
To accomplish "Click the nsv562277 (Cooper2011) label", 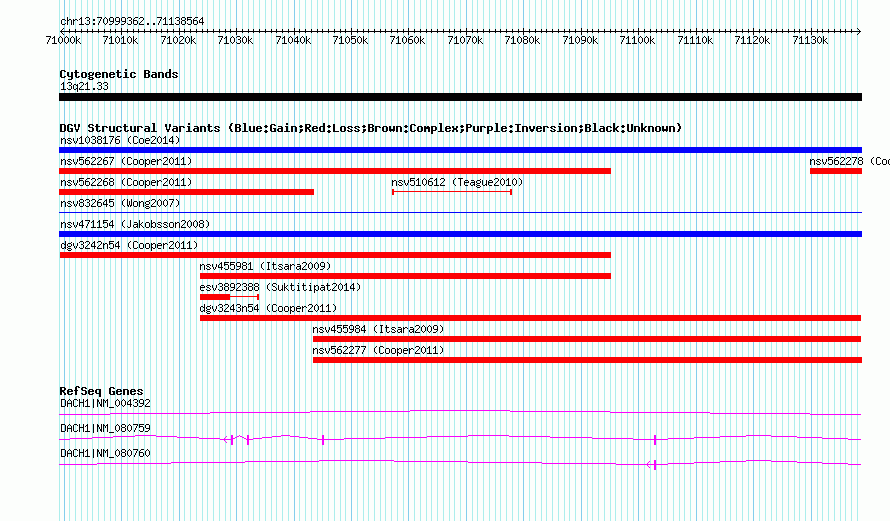I will (x=378, y=350).
